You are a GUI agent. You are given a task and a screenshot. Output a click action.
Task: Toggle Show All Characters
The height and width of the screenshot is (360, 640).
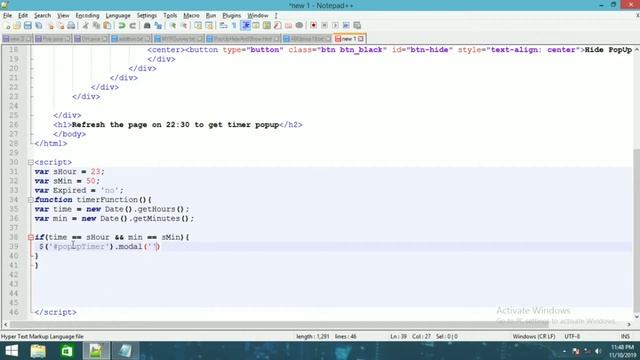[x=234, y=26]
